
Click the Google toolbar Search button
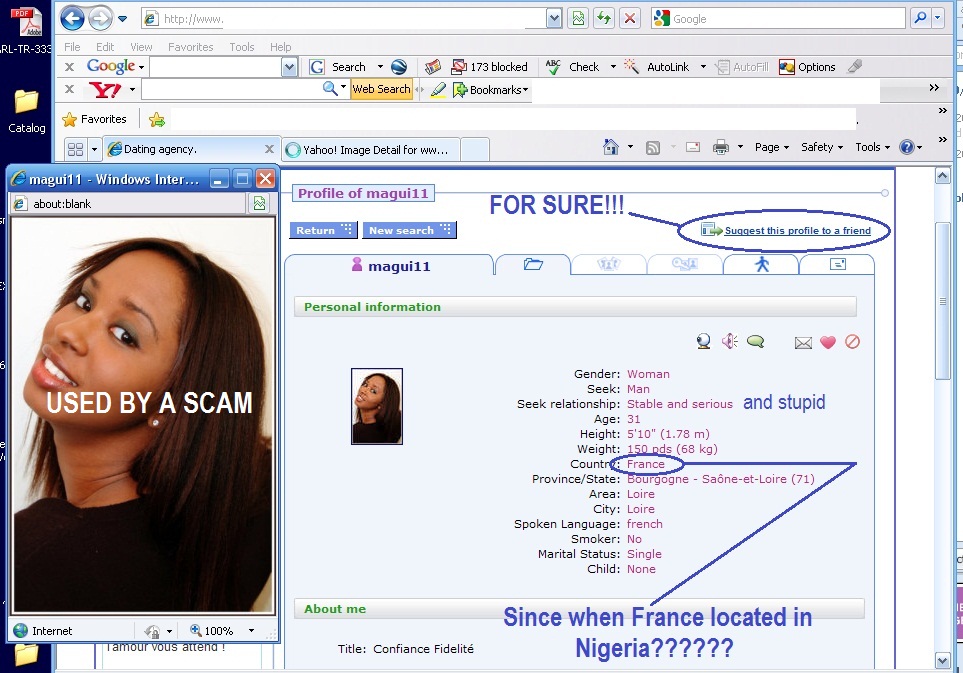(340, 67)
